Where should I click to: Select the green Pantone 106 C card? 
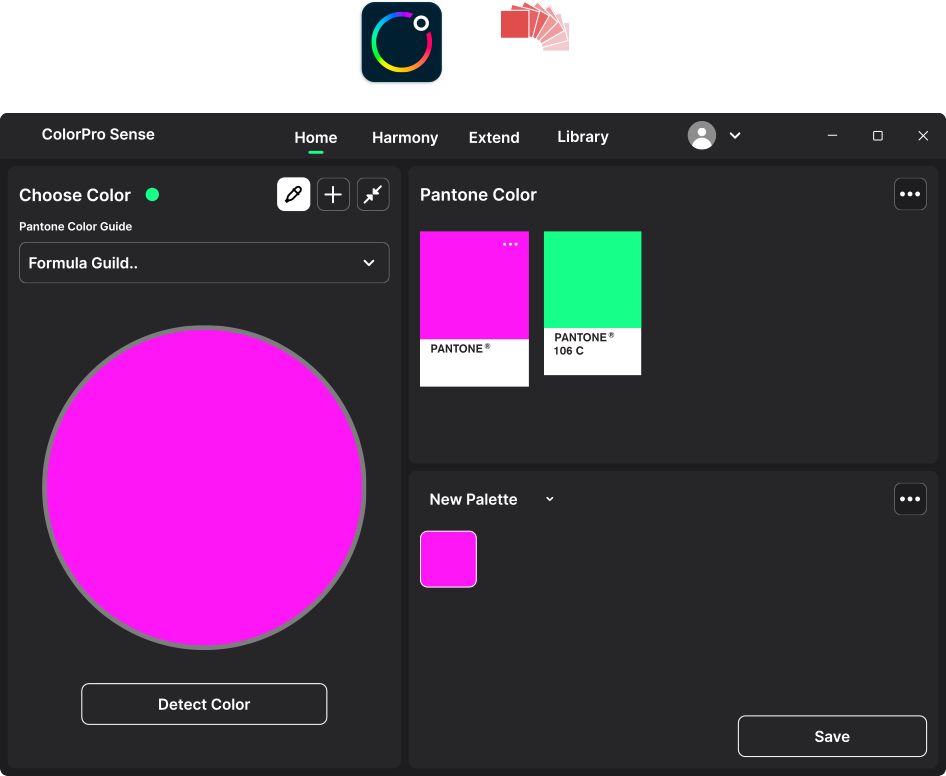[592, 303]
